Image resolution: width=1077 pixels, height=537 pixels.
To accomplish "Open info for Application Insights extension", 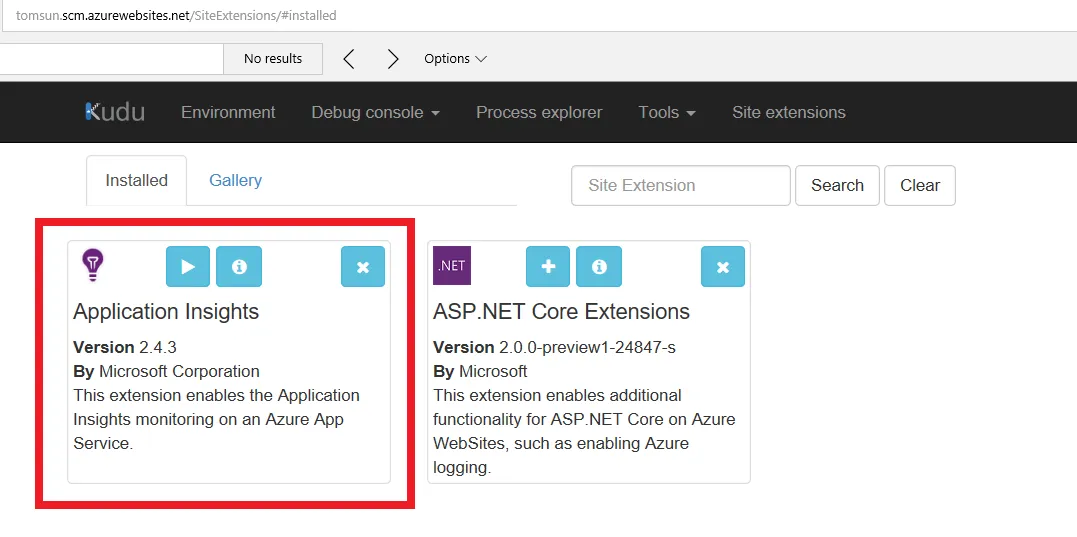I will [x=239, y=266].
